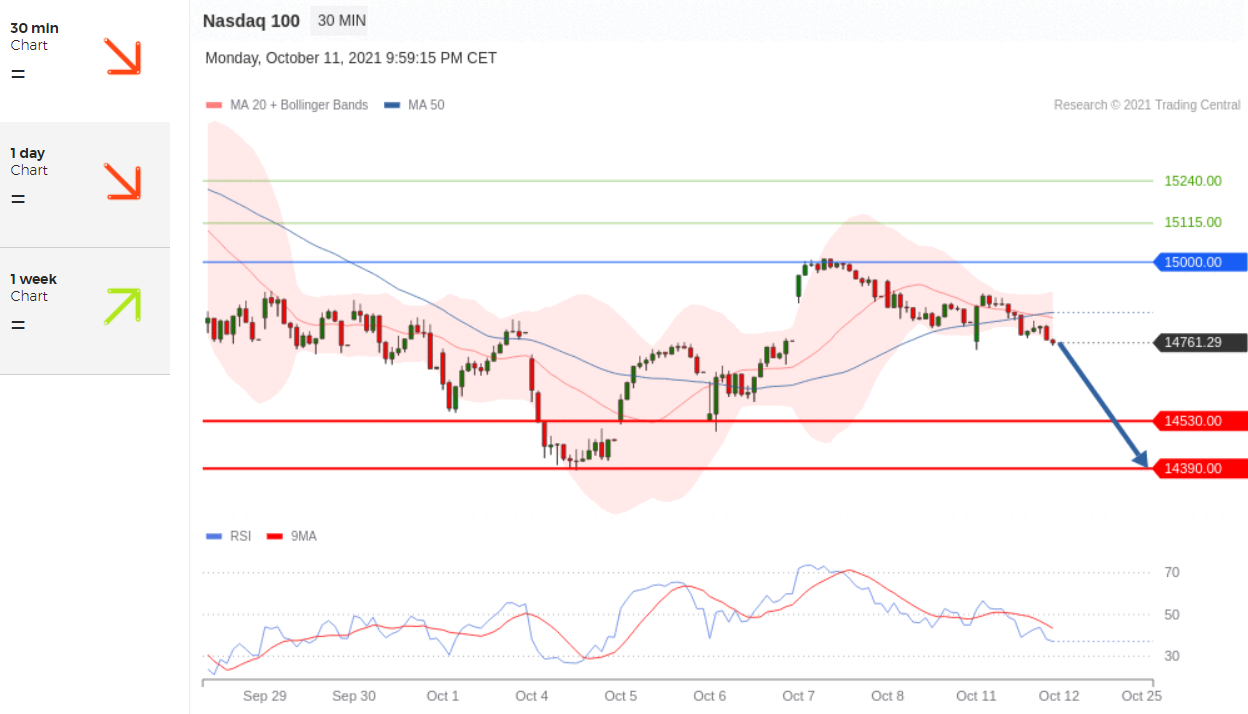Click the "MA 20 + Bollinger Bands" legend label
Viewport: 1248px width, 714px height.
tap(299, 105)
